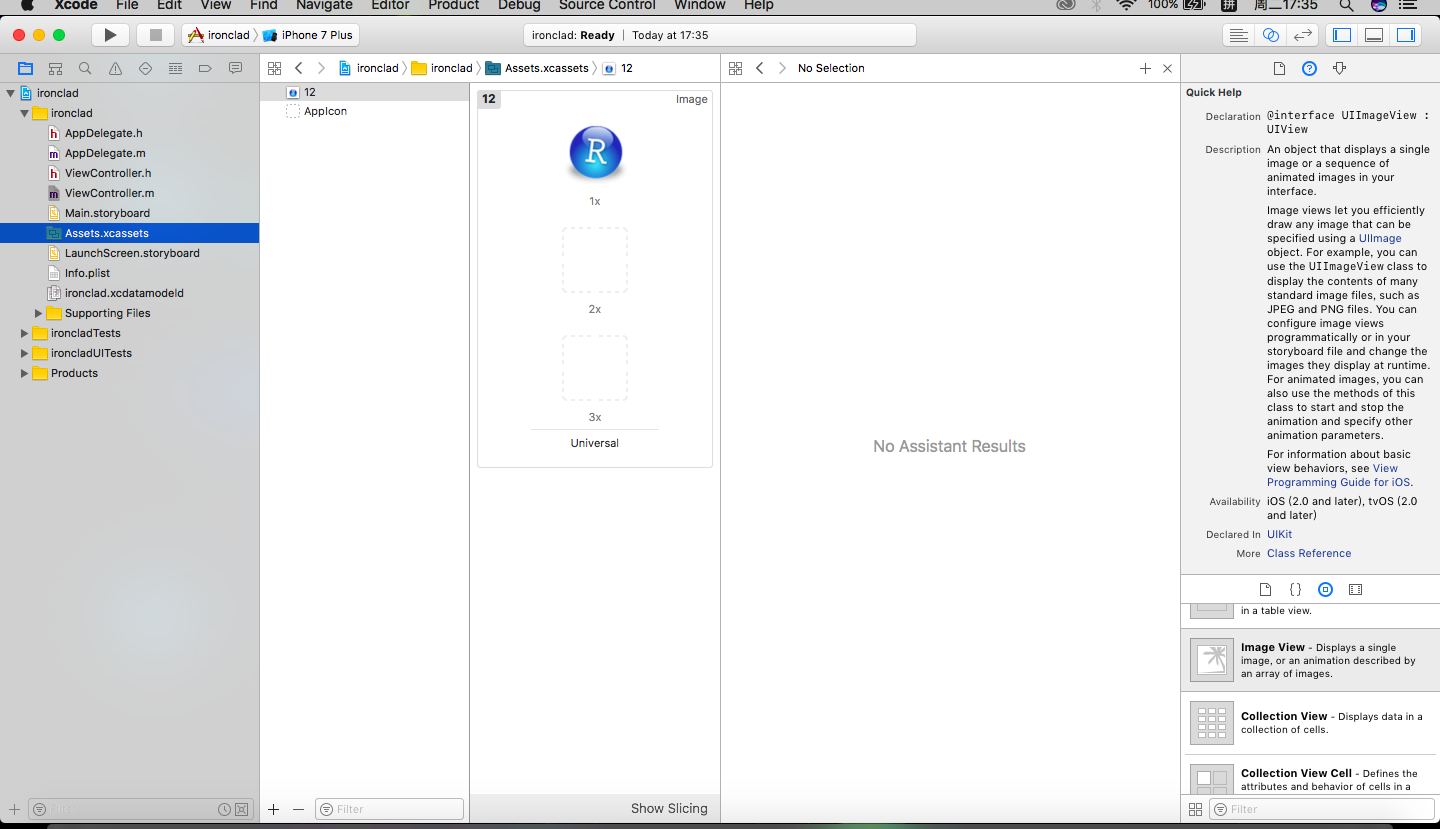
Task: Open the Debug navigator
Action: point(175,68)
